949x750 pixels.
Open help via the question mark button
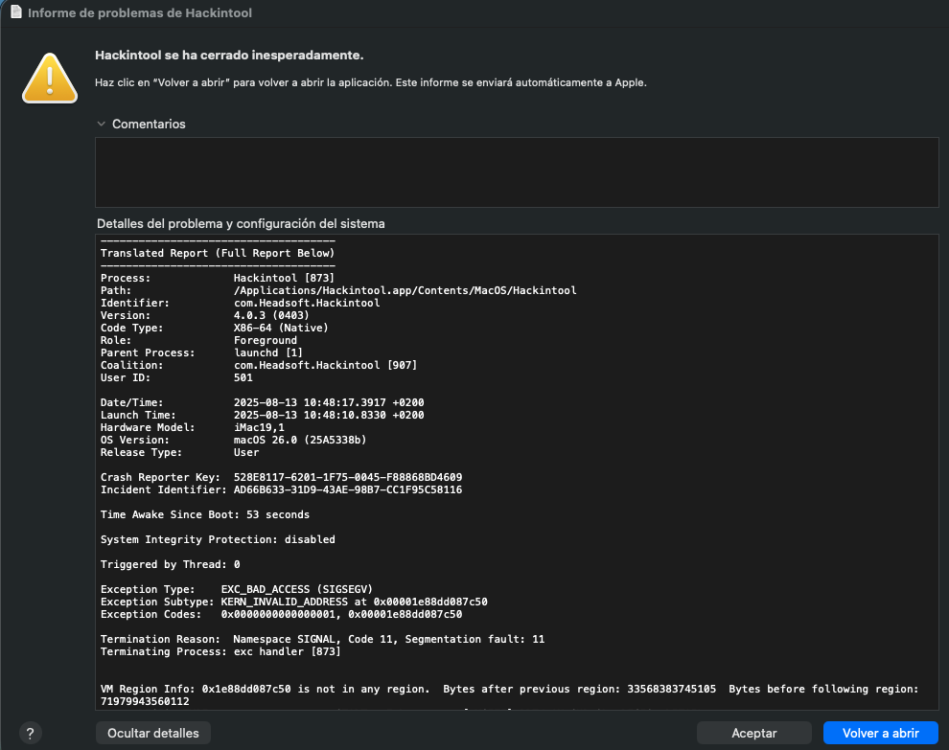pos(30,734)
